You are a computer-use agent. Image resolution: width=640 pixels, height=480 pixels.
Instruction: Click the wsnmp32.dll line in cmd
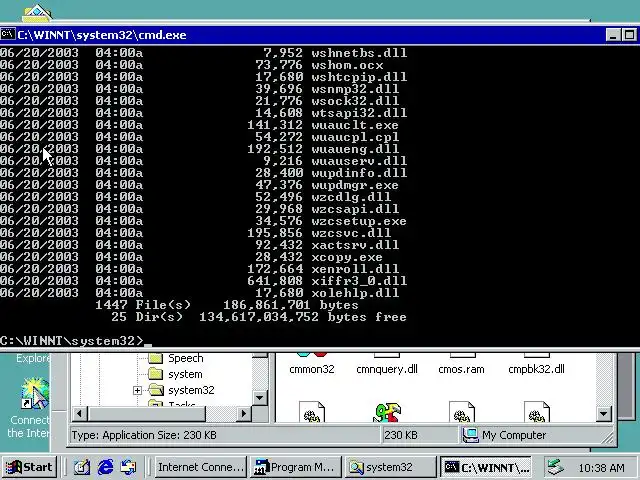[200, 89]
